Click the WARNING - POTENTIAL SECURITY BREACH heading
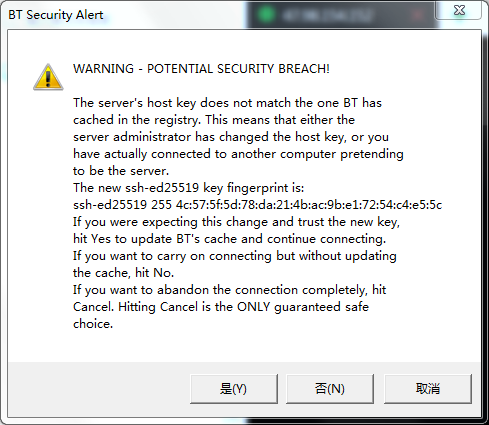 click(201, 69)
